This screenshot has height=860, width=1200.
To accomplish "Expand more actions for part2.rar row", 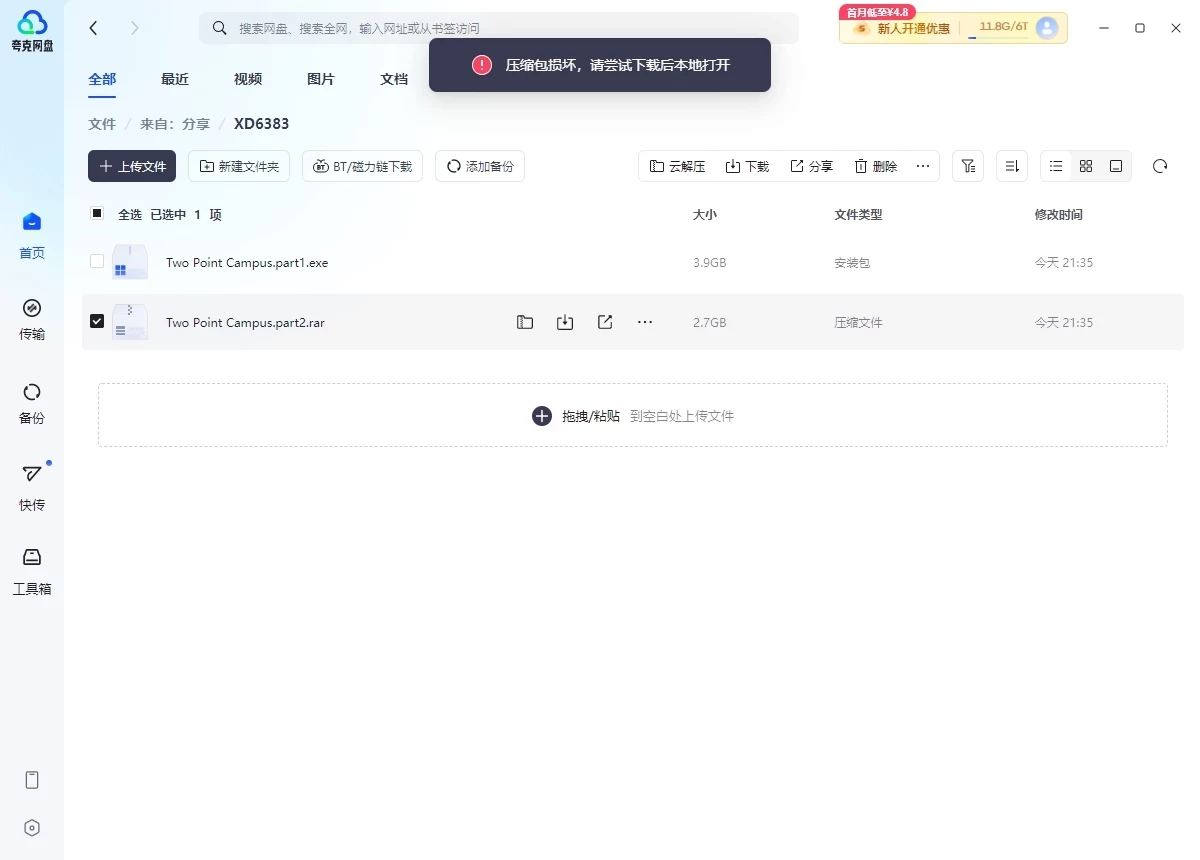I will coord(645,322).
